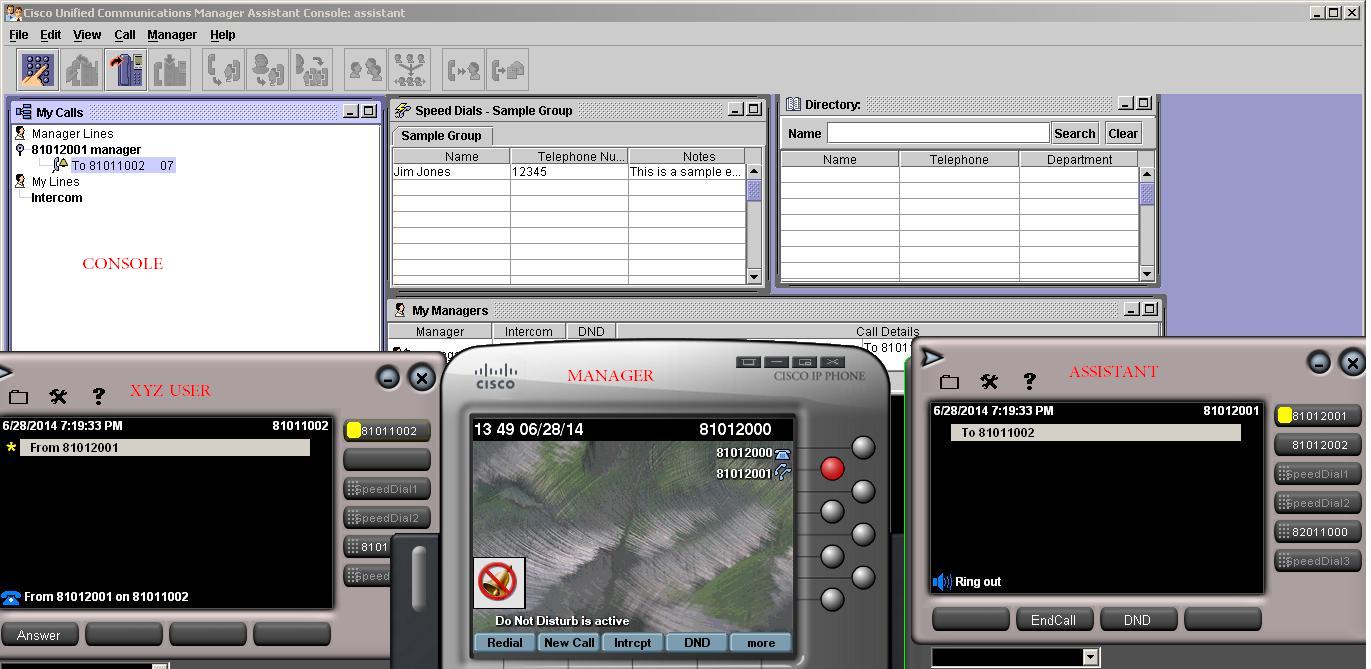Toggle DND softkey on MANAGER IP phone
Viewport: 1371px width, 669px height.
pyautogui.click(x=696, y=643)
